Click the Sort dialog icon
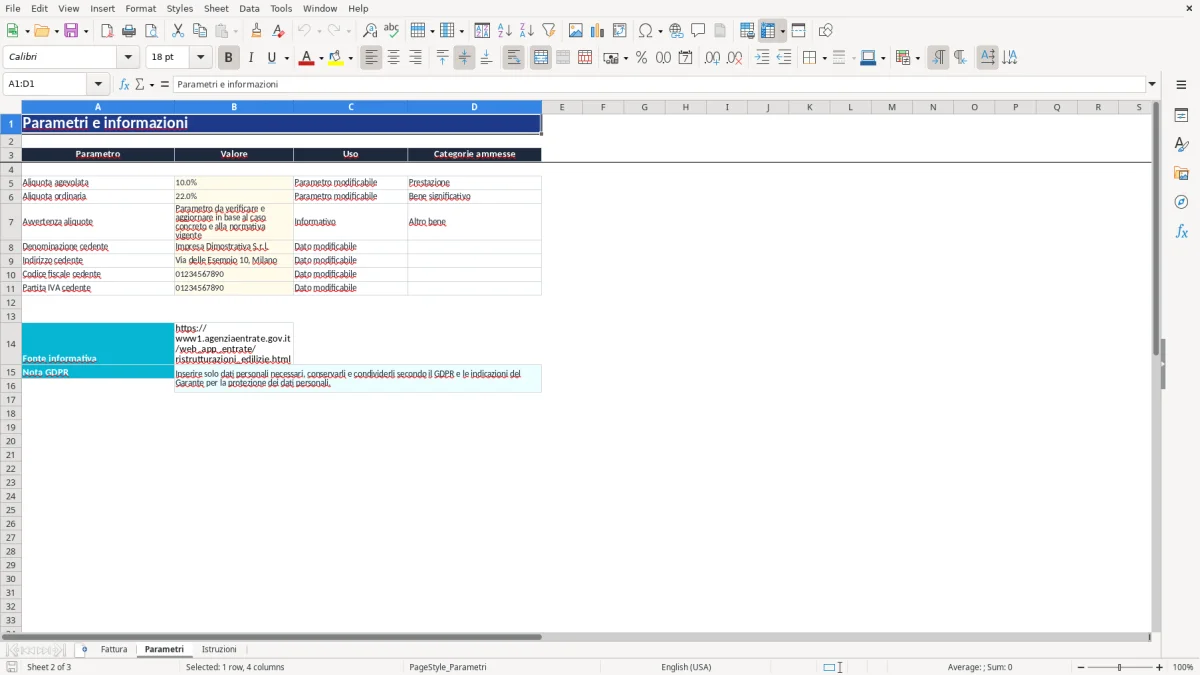The height and width of the screenshot is (675, 1200). pyautogui.click(x=482, y=31)
